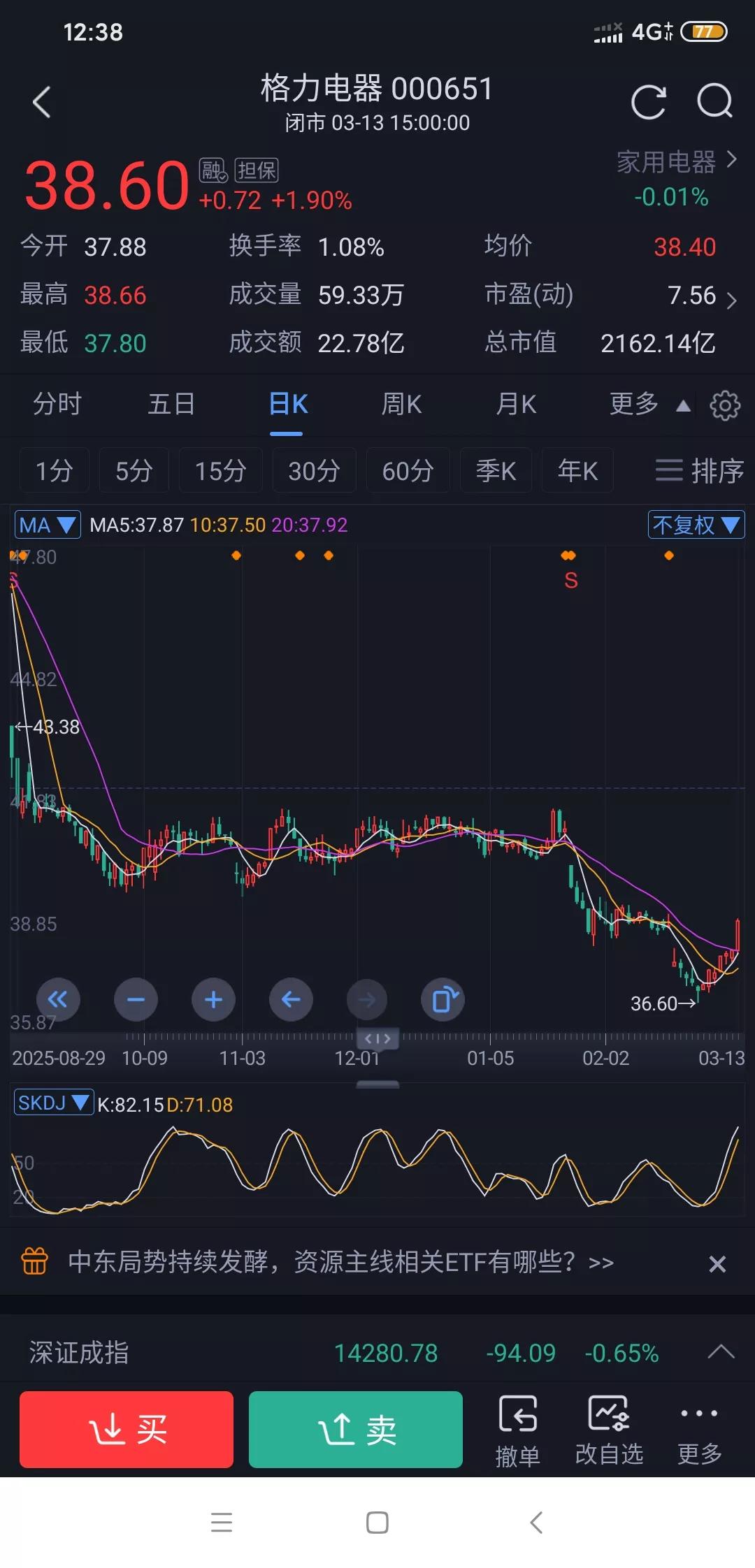Tap the 38.60 current price
The width and height of the screenshot is (755, 1568).
(x=107, y=185)
